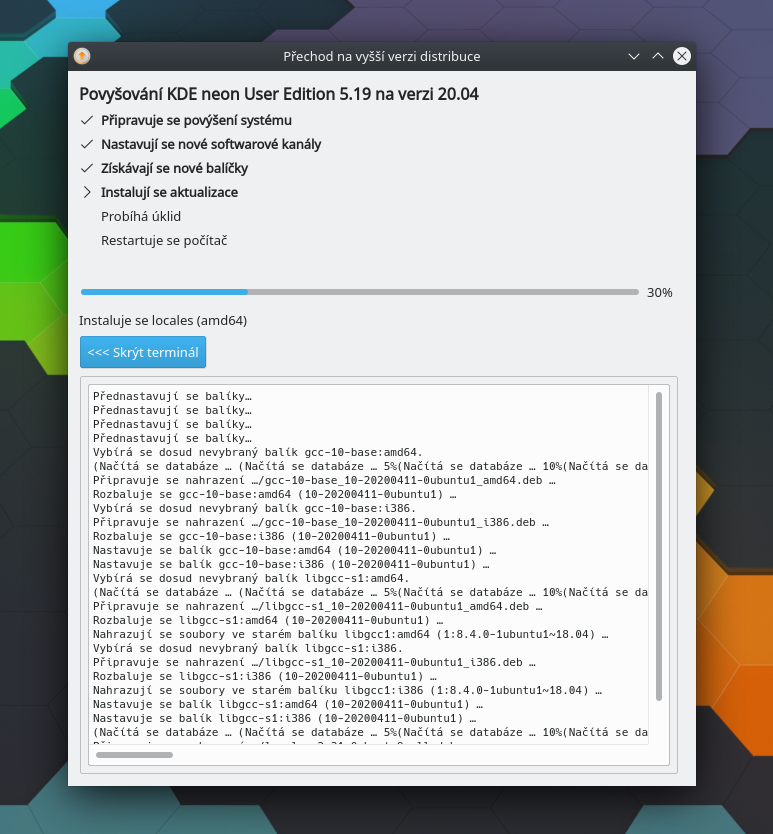Click terminal line Vybírá balík libgcc-s1:amd64

(x=251, y=578)
